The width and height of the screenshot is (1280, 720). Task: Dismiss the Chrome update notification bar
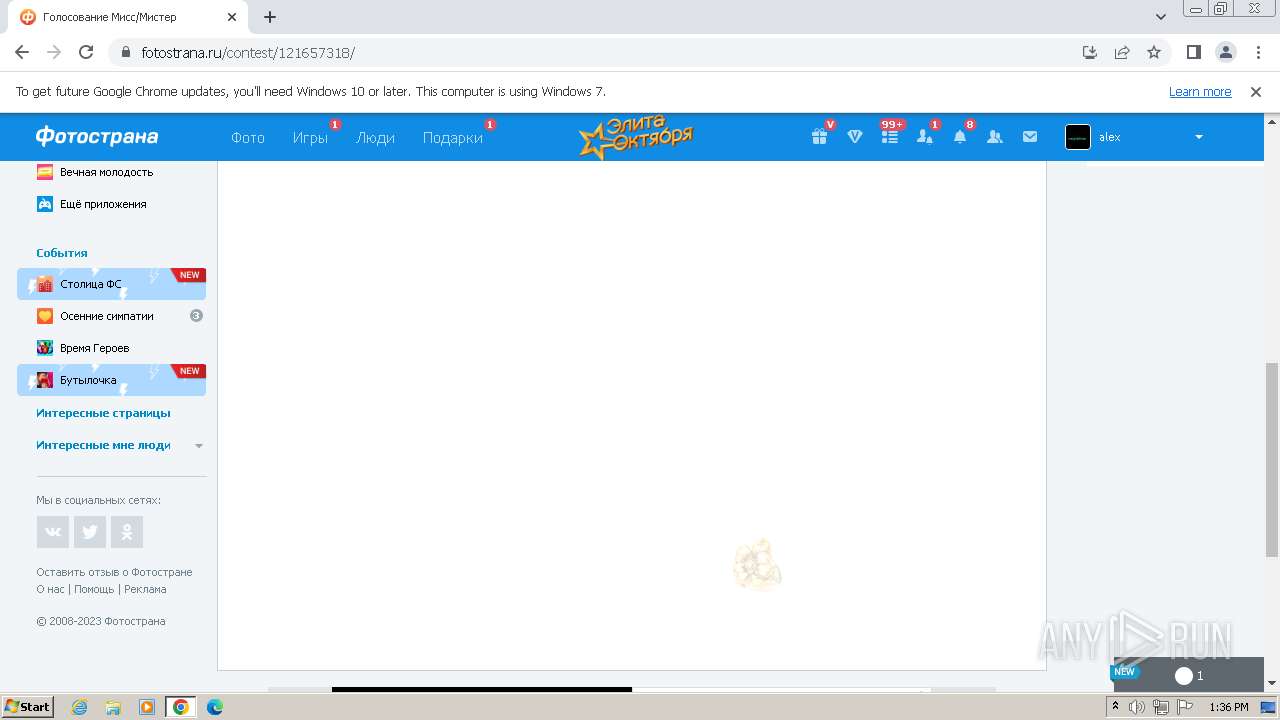(1256, 91)
